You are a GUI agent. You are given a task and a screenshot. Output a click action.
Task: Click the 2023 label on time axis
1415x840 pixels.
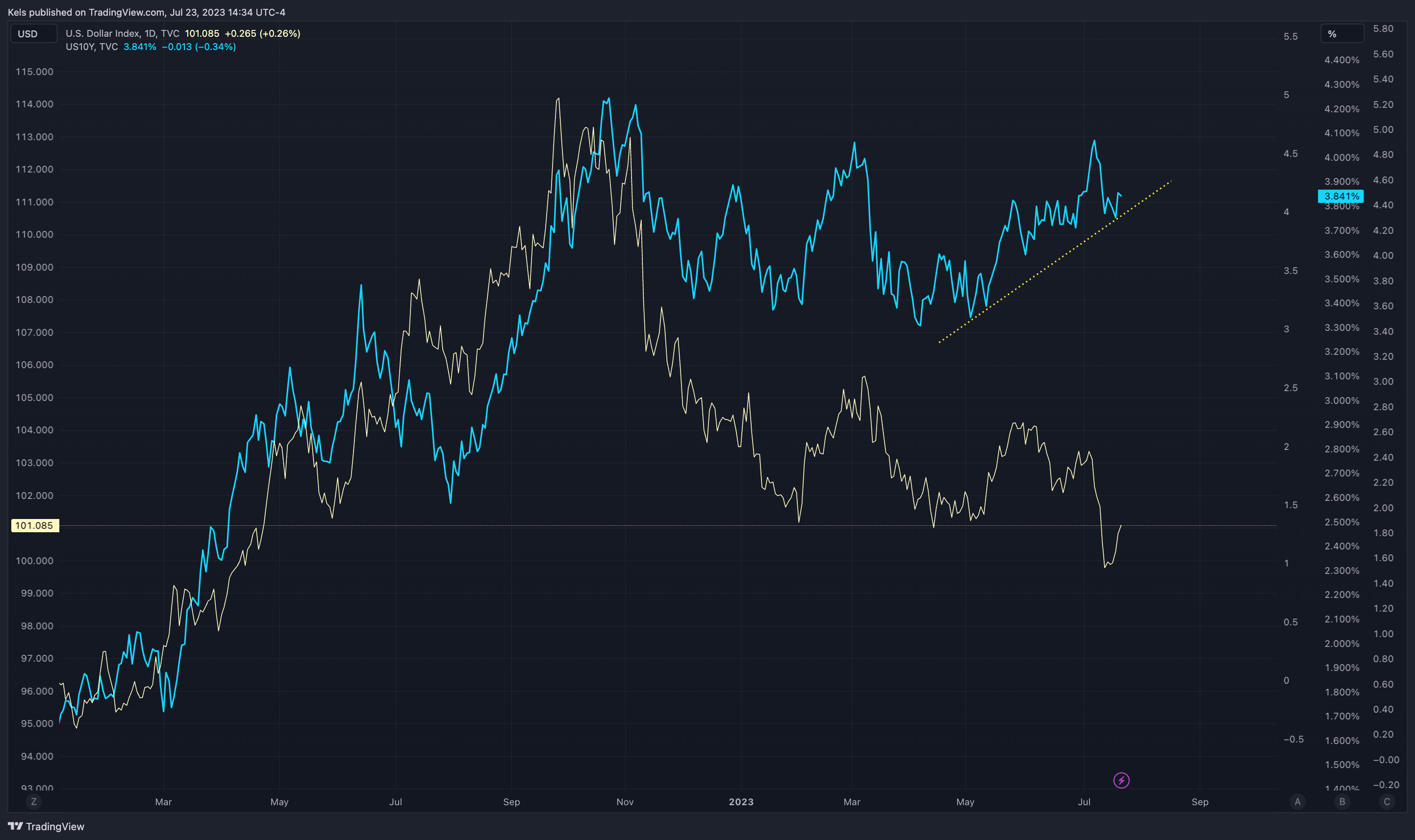click(x=741, y=801)
